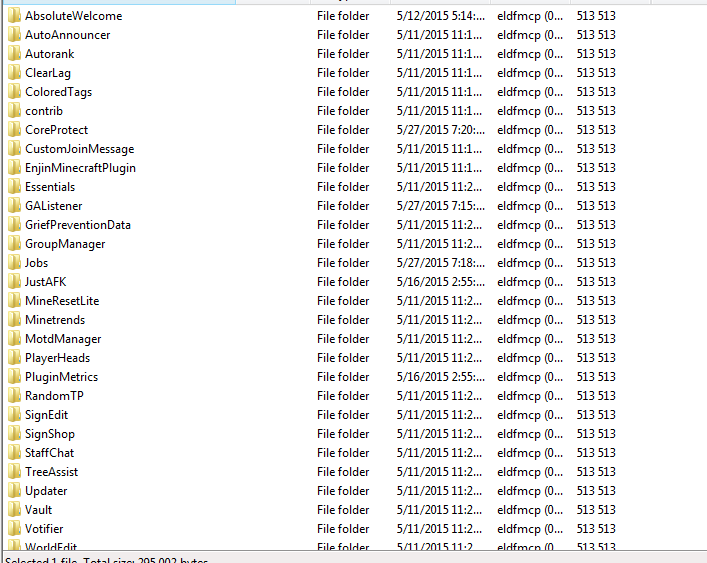Click the Autorank folder icon
707x563 pixels.
click(14, 54)
